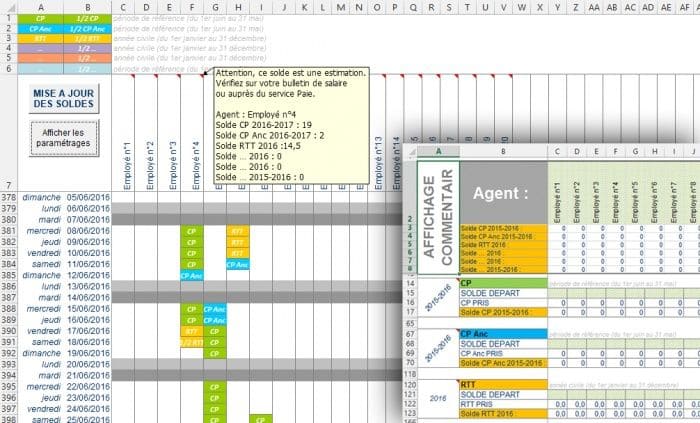Viewport: 700px width, 423px height.
Task: Select column W header in the main sheet
Action: pos(521,7)
